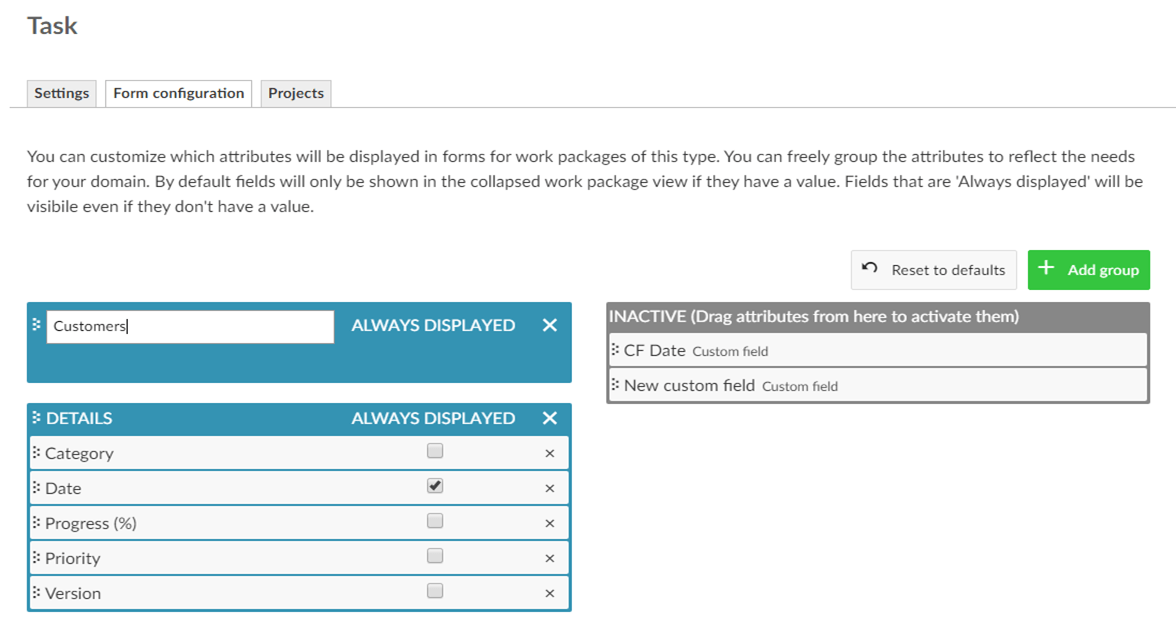
Task: Tick the Version always displayed checkbox
Action: [435, 591]
